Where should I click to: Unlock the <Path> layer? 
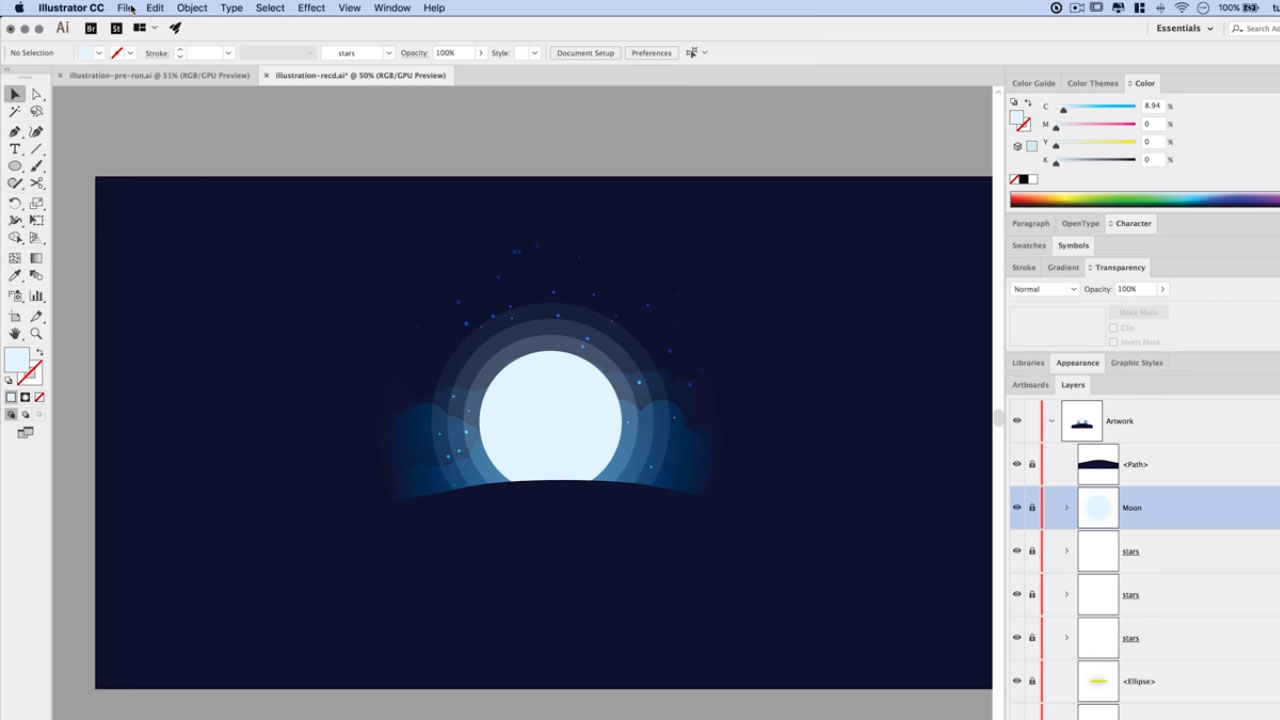click(1032, 464)
